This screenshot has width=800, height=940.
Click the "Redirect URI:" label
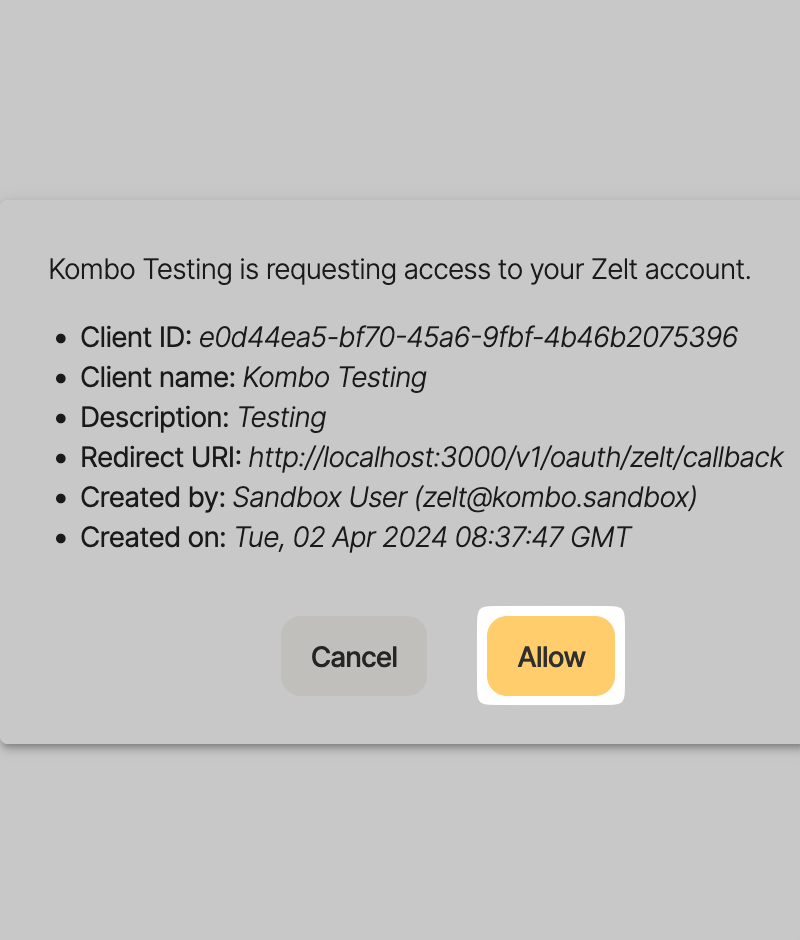[161, 458]
